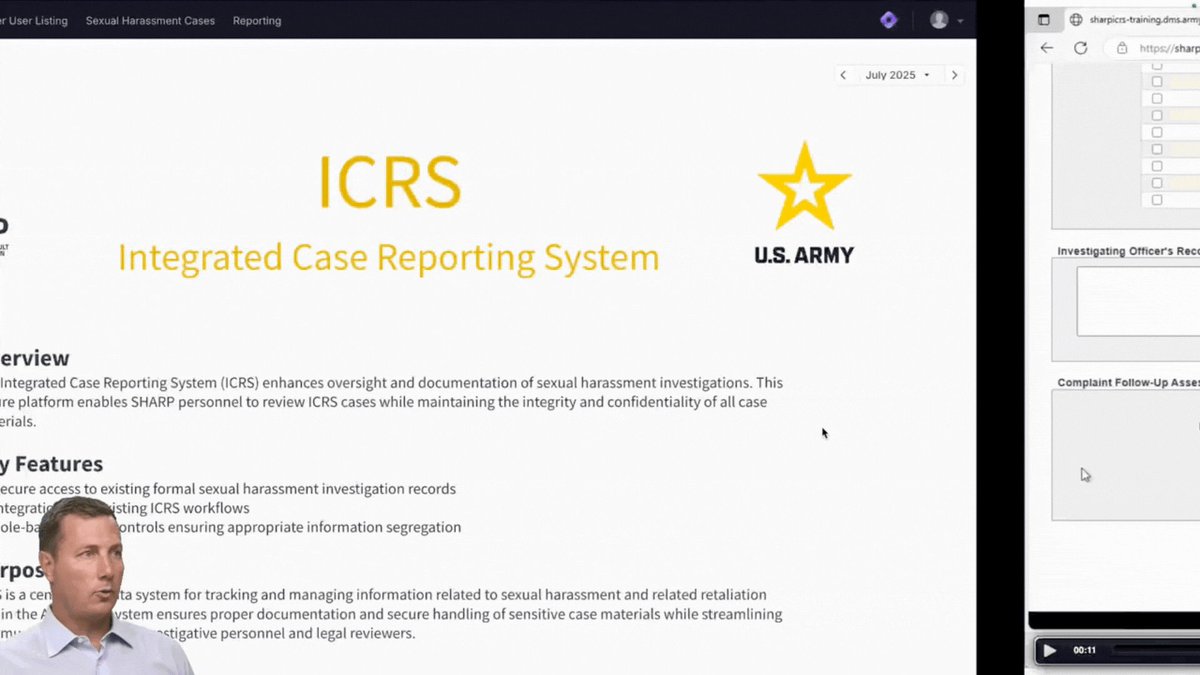Screen dimensions: 1200x675
Task: Click the presenter webcam thumbnail
Action: 95,586
